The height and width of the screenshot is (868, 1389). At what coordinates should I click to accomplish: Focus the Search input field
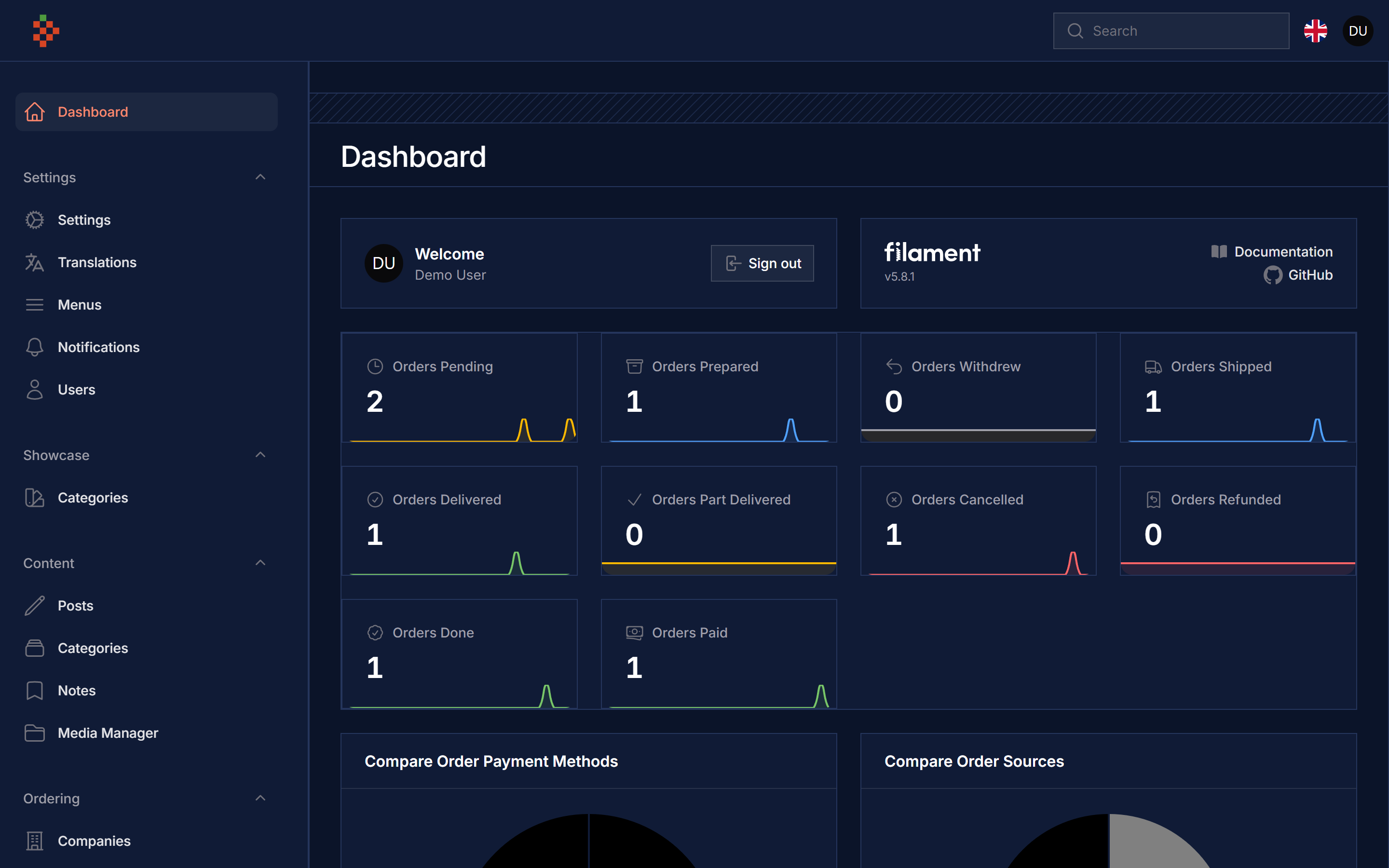(1171, 31)
